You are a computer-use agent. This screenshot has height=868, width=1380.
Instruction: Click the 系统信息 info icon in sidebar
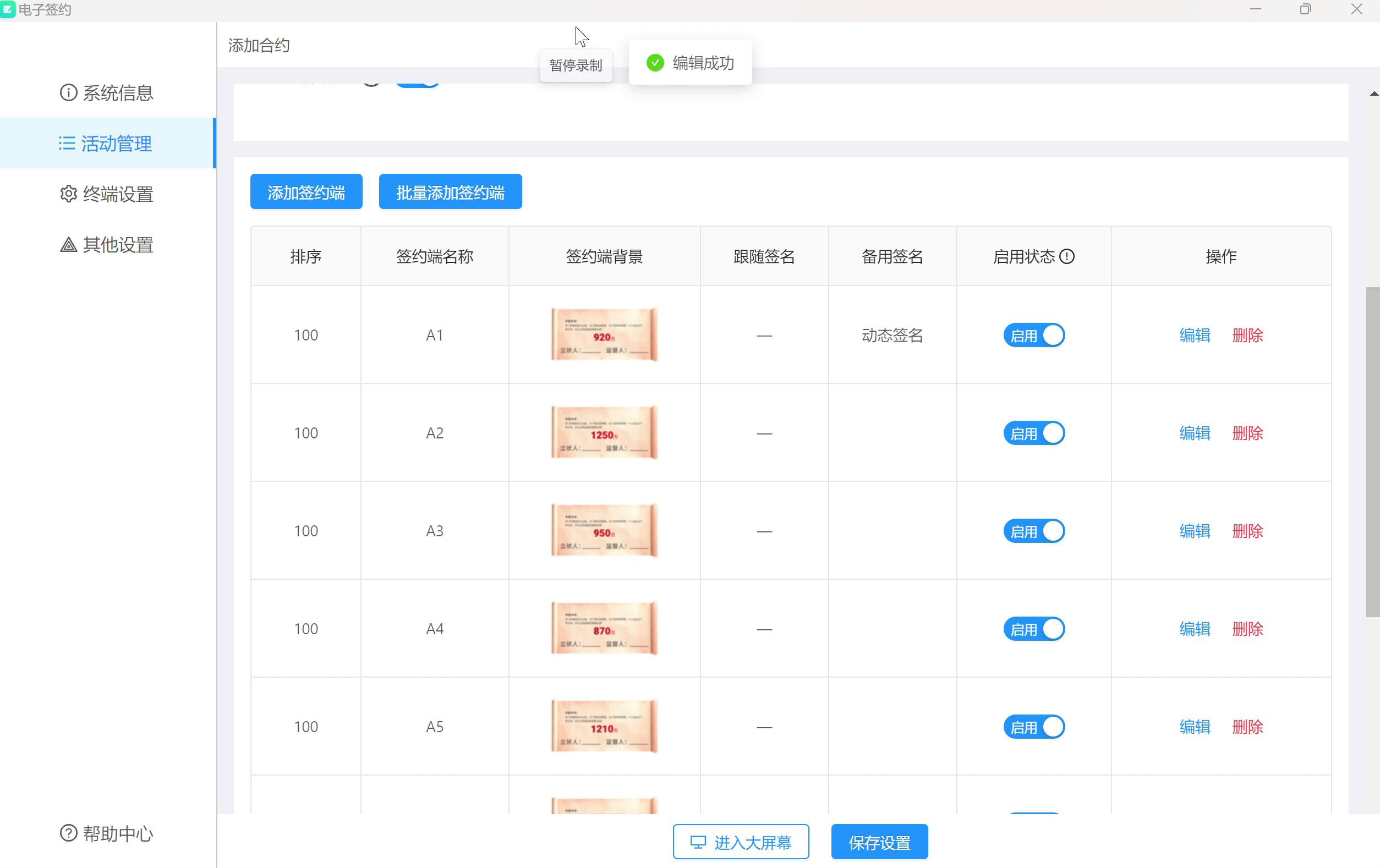pyautogui.click(x=68, y=92)
